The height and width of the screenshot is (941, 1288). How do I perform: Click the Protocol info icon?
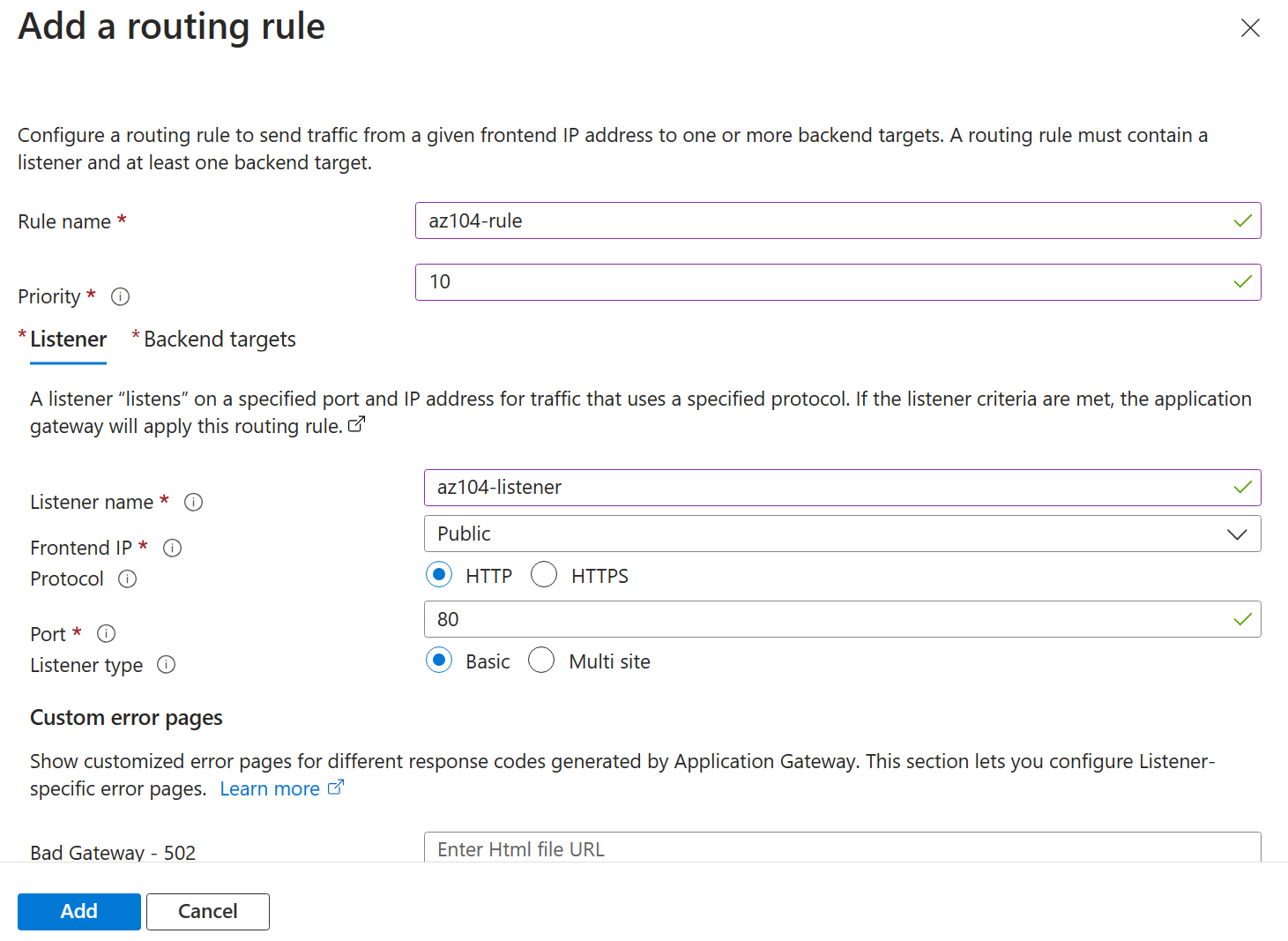pos(127,579)
